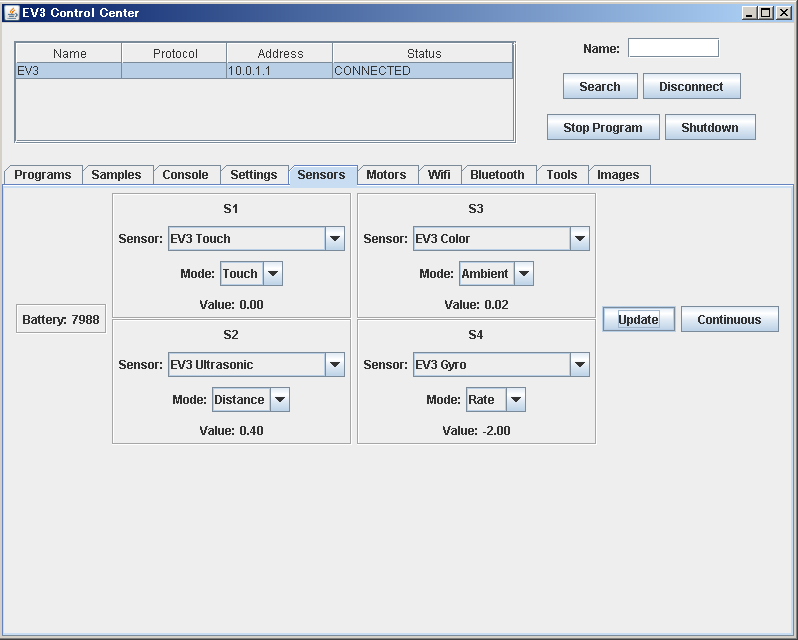Disconnect from the EV3 brick

pos(692,86)
